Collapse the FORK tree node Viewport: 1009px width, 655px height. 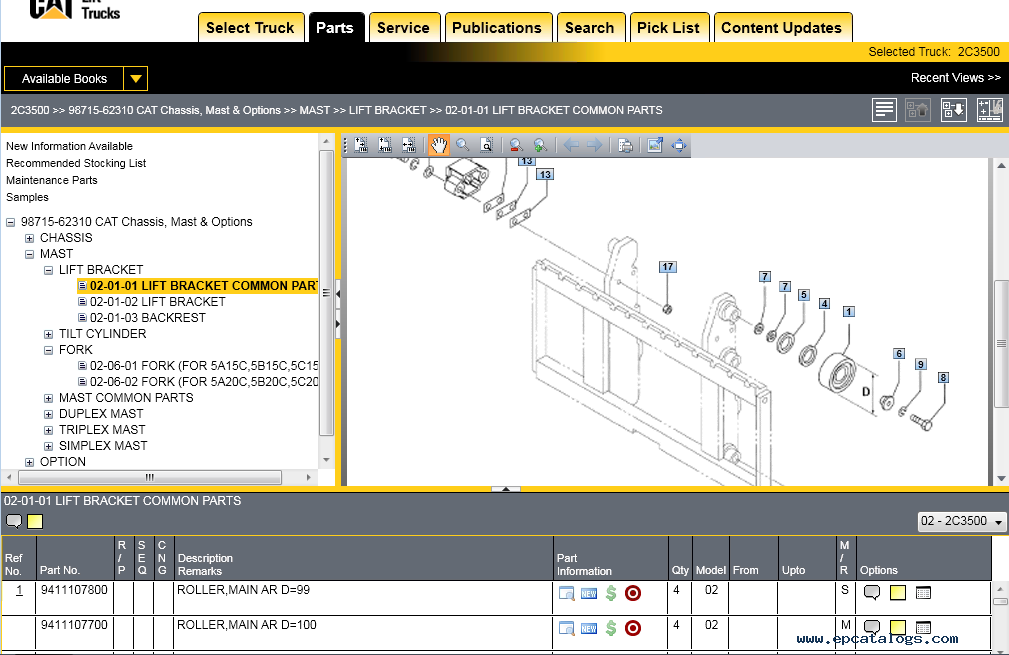[x=48, y=350]
